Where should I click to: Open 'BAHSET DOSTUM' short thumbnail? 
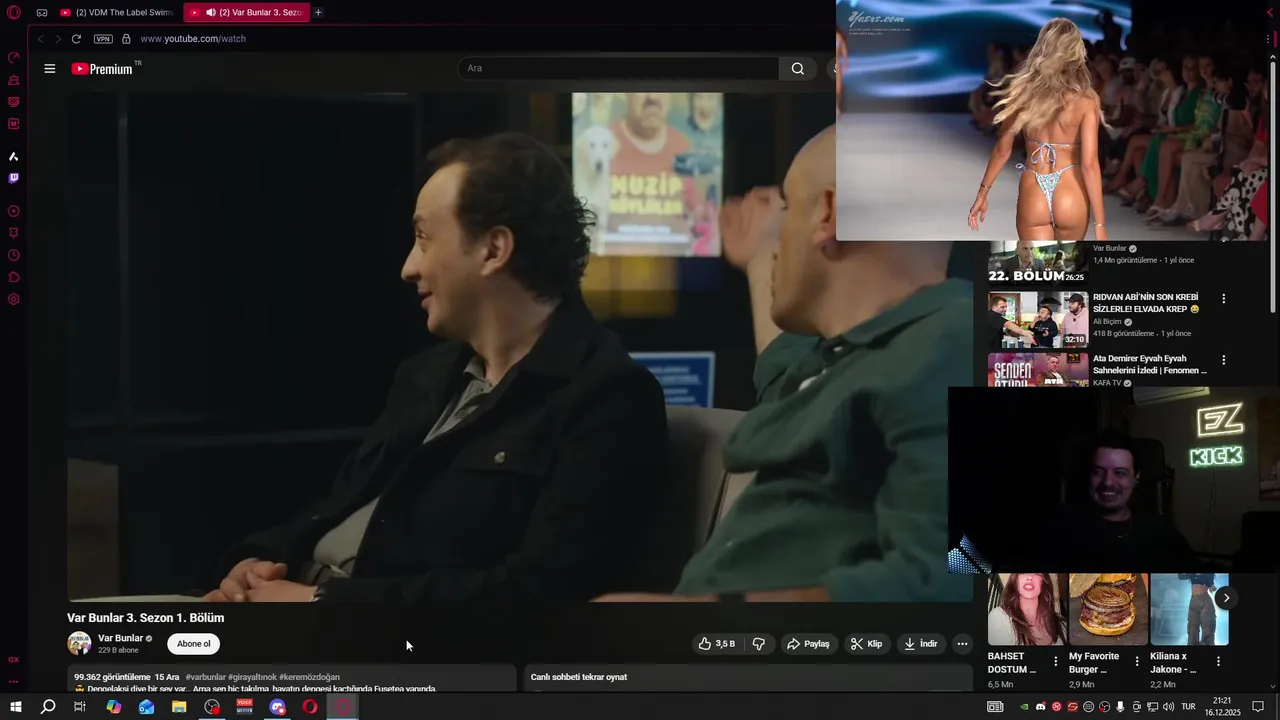tap(1027, 609)
